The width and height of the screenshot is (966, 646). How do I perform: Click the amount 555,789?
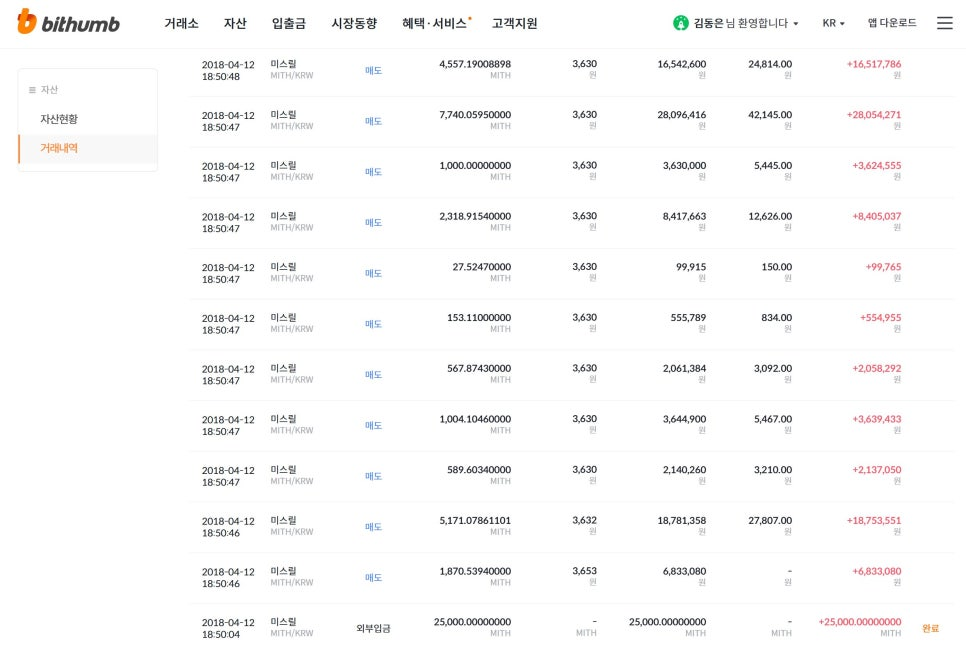pos(688,318)
